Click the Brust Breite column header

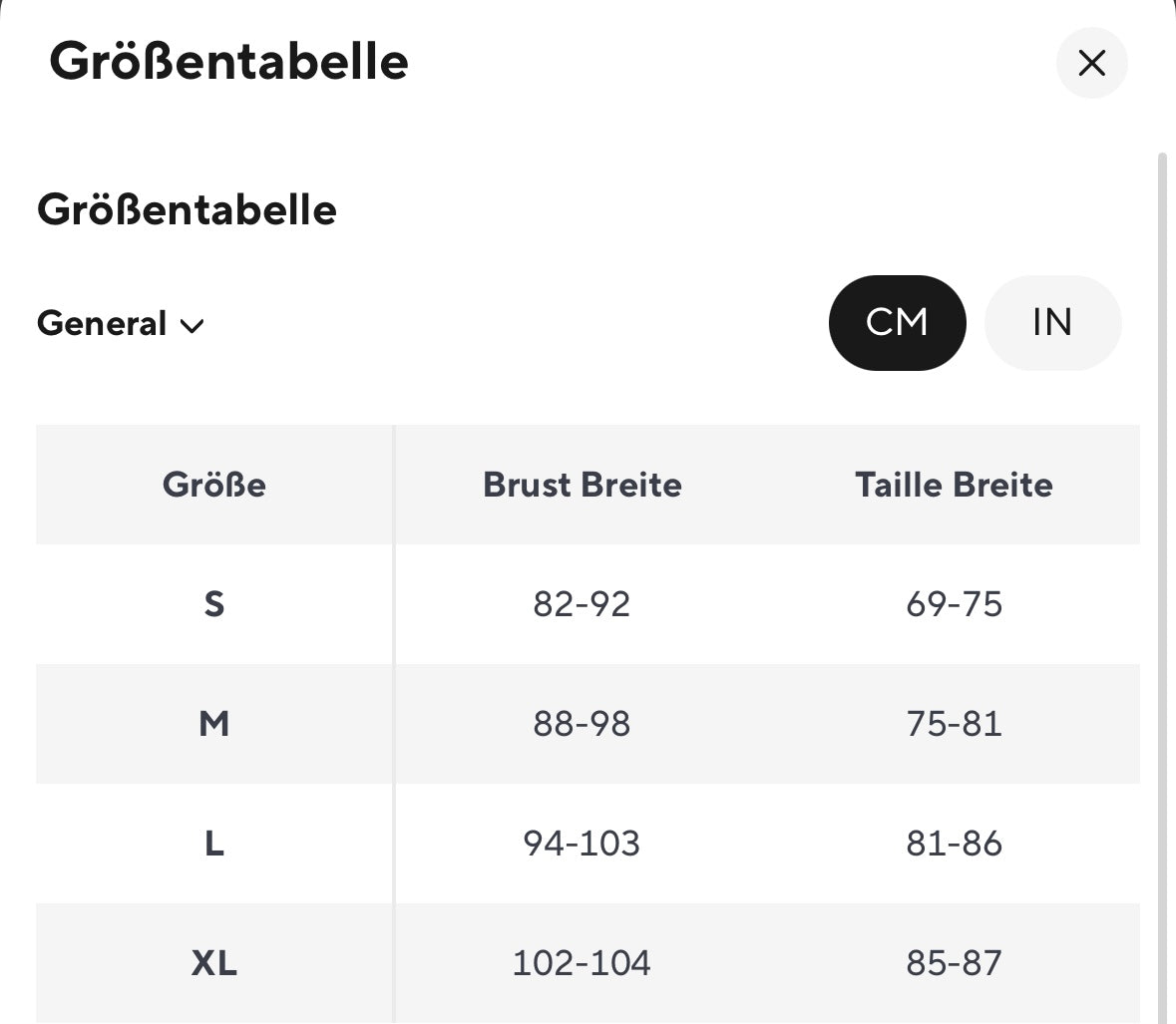583,485
